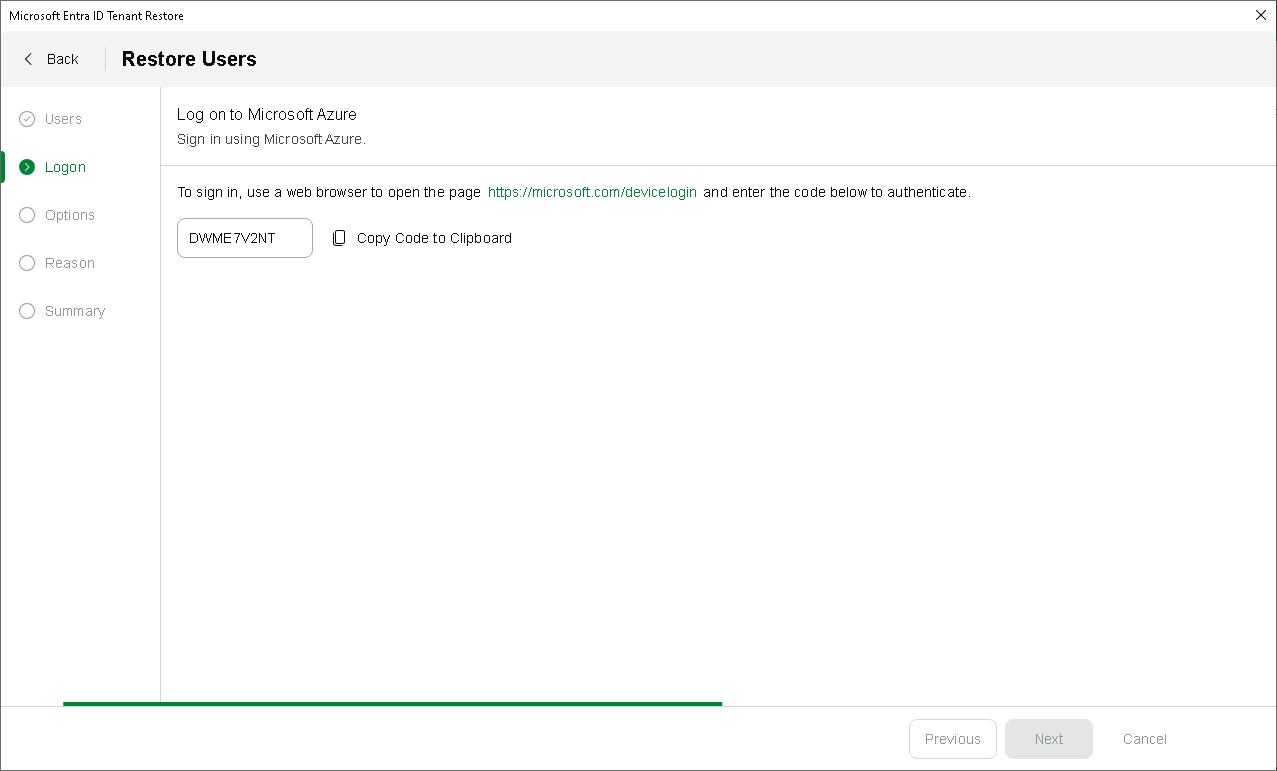Click the Users step checkmark icon

27,119
